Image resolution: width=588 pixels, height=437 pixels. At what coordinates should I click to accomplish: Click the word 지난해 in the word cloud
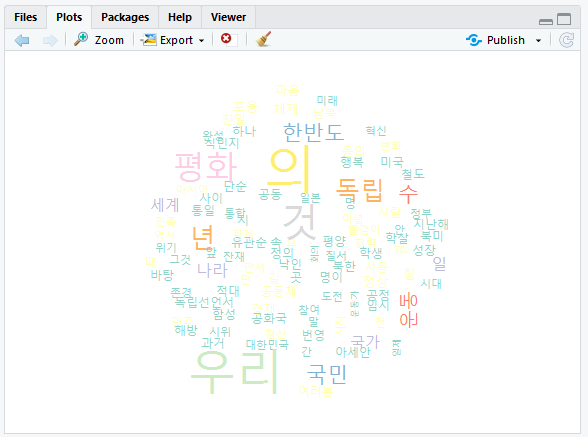click(x=431, y=224)
